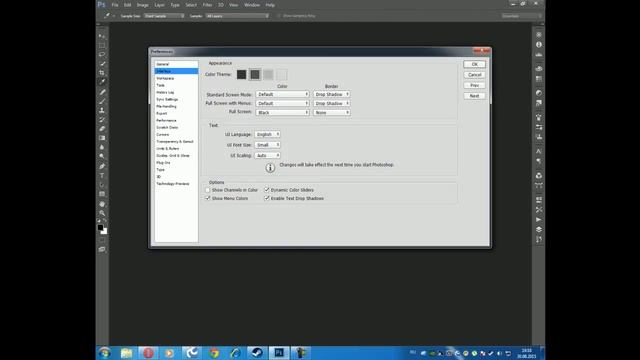The image size is (640, 360).
Task: Click OK in Preferences dialog
Action: [474, 64]
